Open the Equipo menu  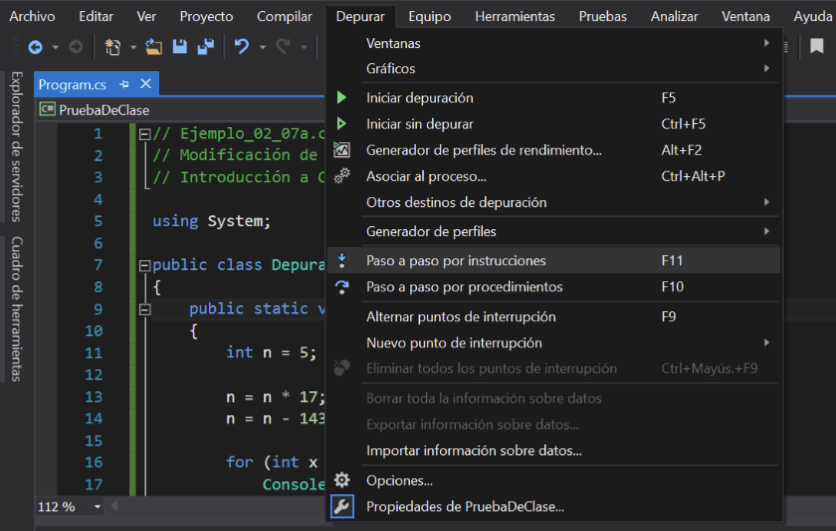pyautogui.click(x=430, y=17)
